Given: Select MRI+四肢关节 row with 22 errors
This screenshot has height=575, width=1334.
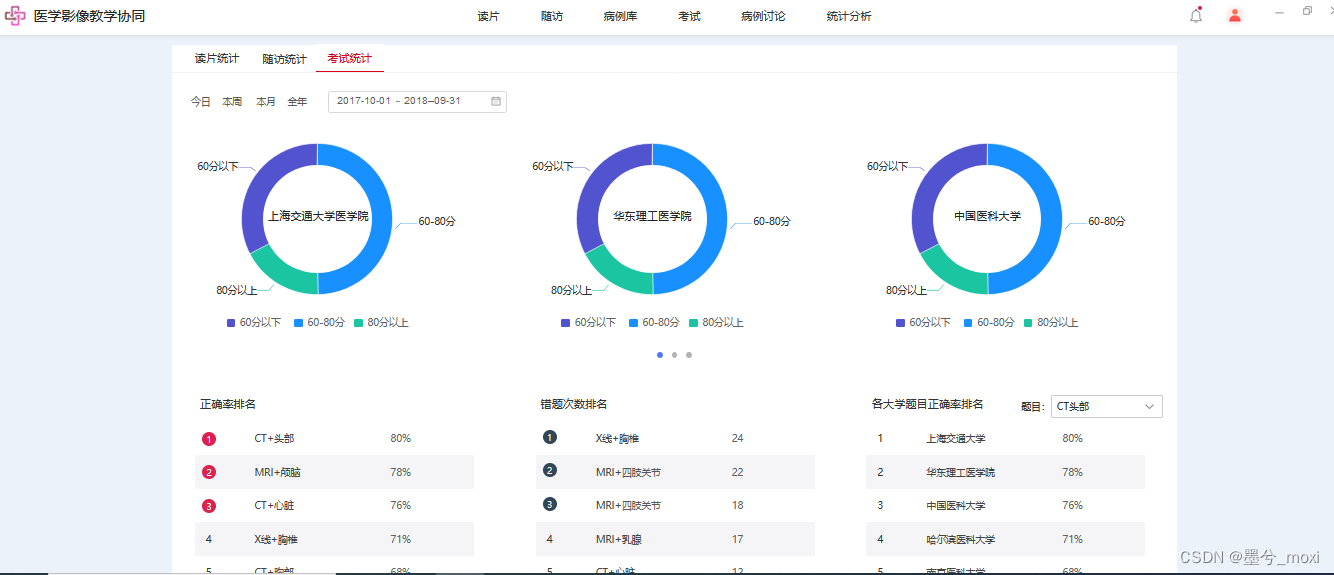Looking at the screenshot, I should pyautogui.click(x=675, y=472).
